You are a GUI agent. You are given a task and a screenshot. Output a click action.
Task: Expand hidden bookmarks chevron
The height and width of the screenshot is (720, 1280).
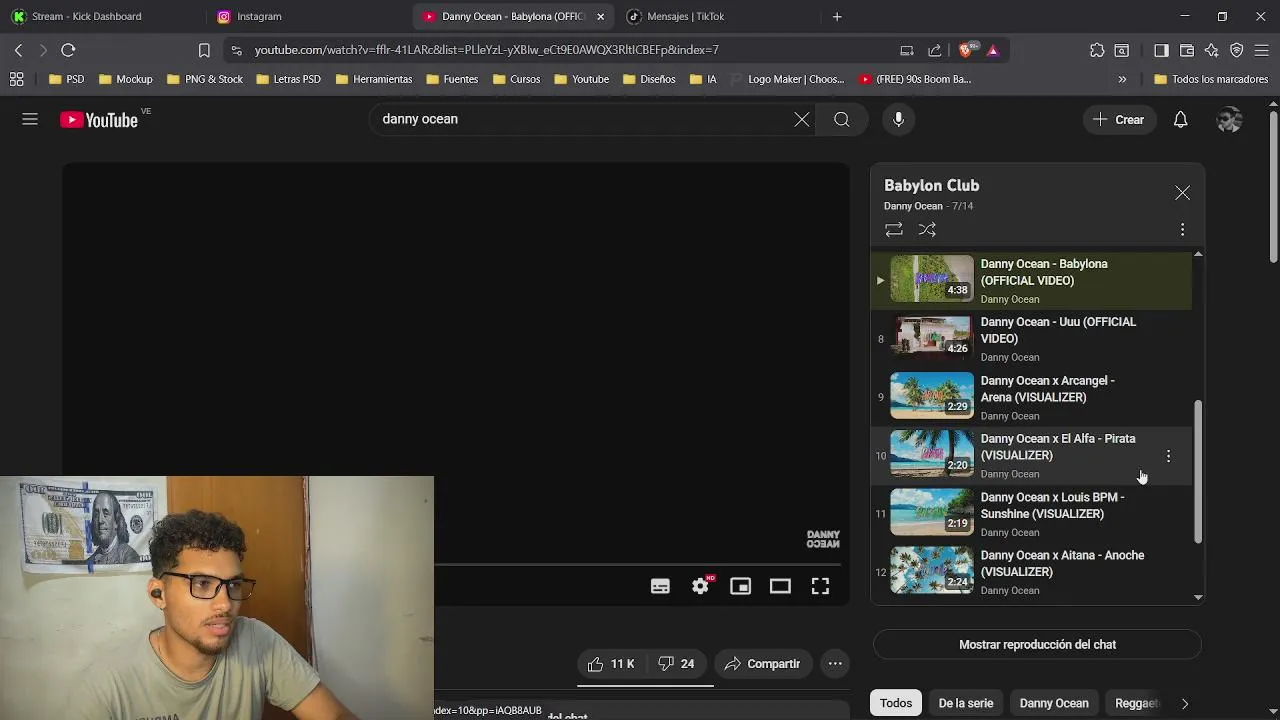(x=1122, y=79)
